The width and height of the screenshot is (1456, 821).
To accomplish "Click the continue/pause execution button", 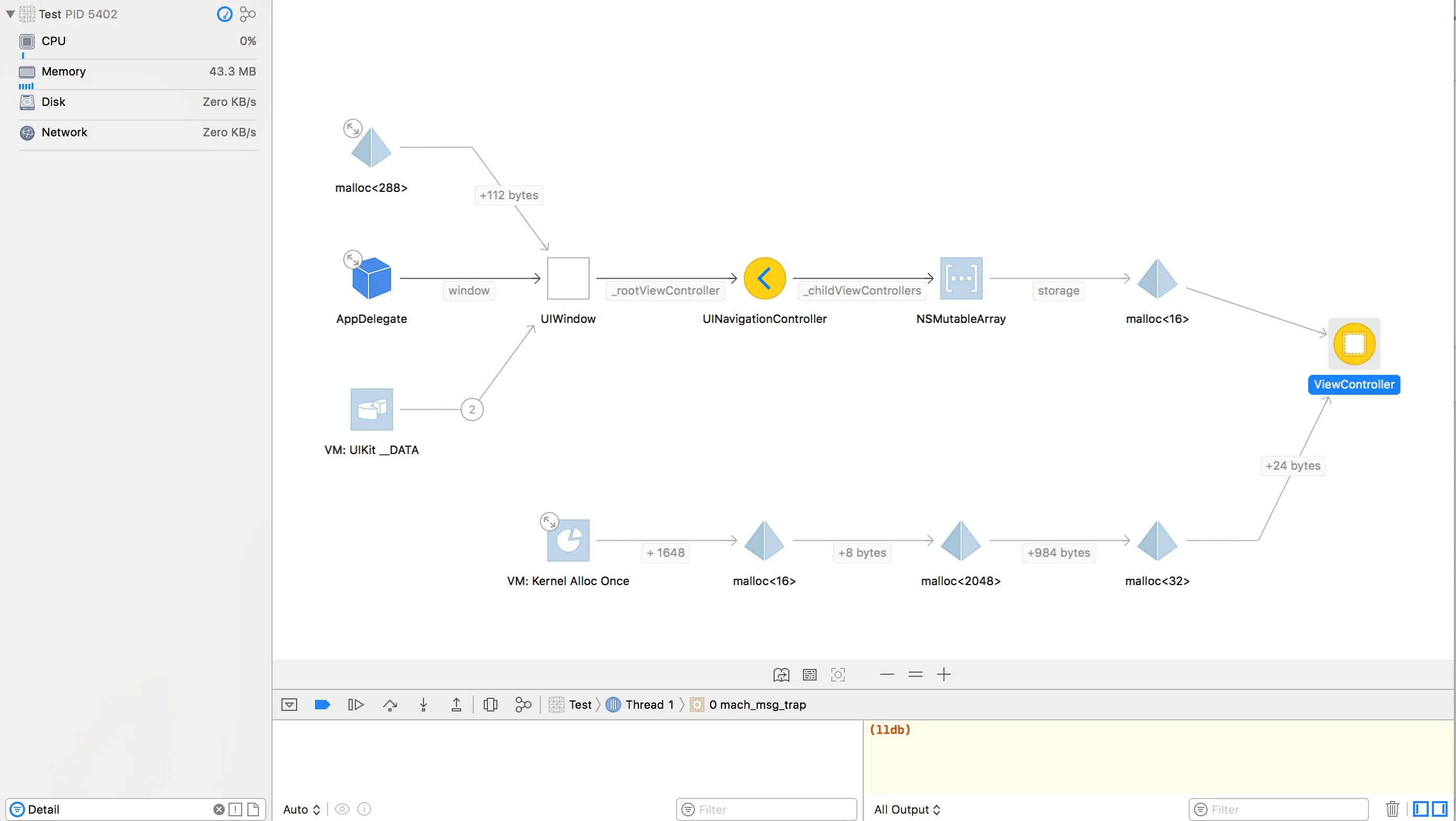I will point(355,705).
